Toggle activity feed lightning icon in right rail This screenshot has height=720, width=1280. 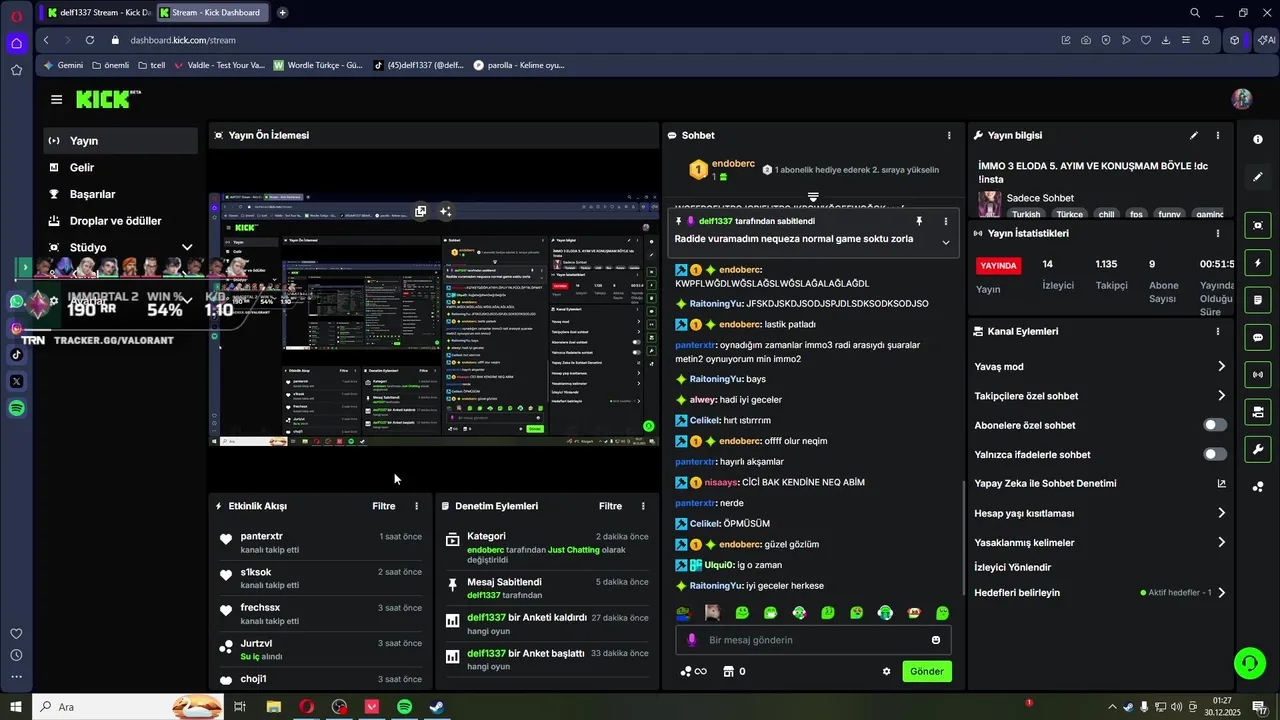[1258, 263]
